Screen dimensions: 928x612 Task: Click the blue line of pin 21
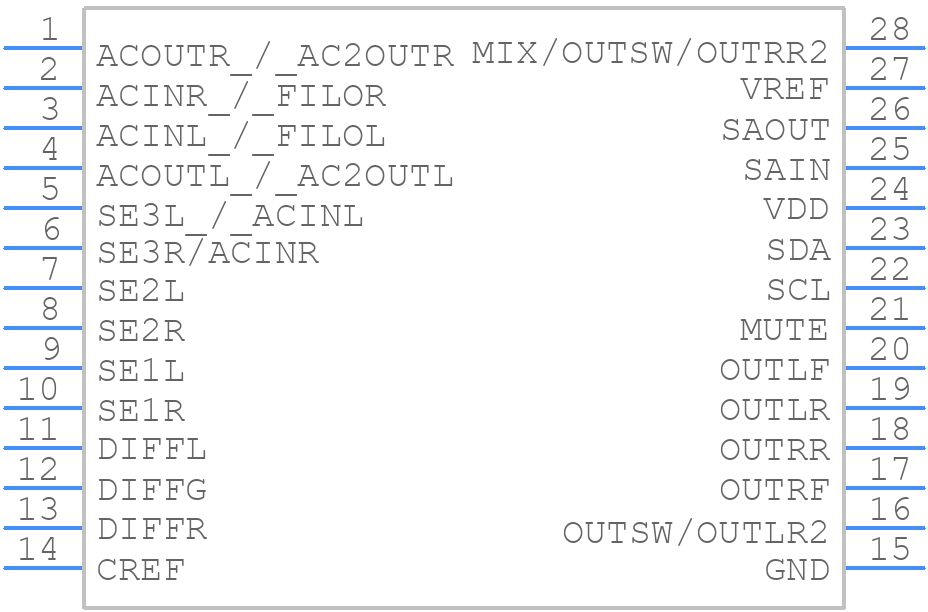(x=885, y=327)
